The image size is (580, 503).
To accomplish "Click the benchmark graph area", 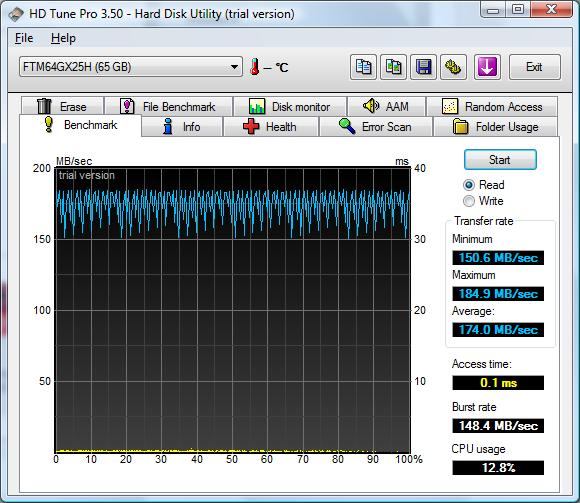I will click(x=233, y=310).
